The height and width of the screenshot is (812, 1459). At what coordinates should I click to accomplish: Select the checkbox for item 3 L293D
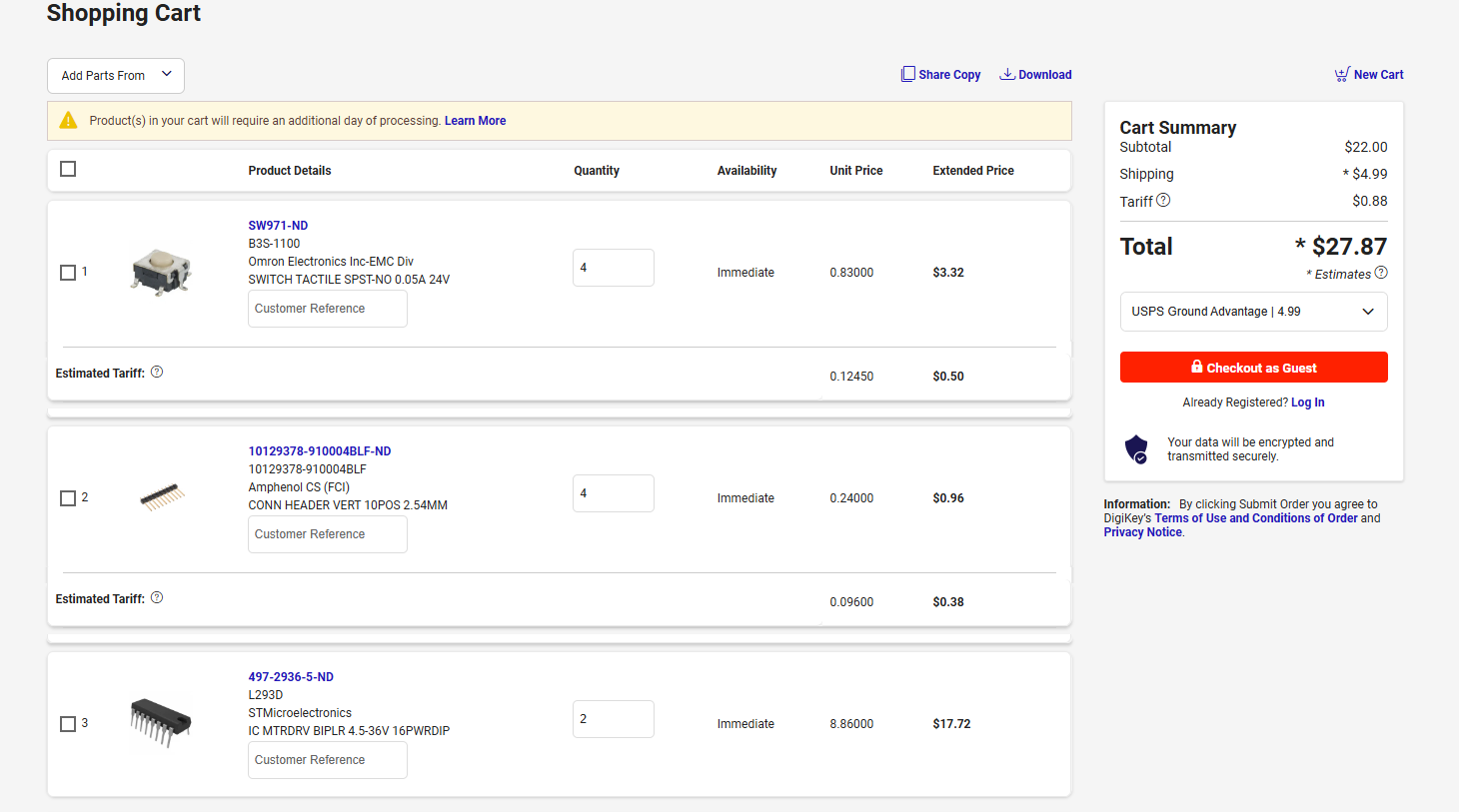[68, 724]
